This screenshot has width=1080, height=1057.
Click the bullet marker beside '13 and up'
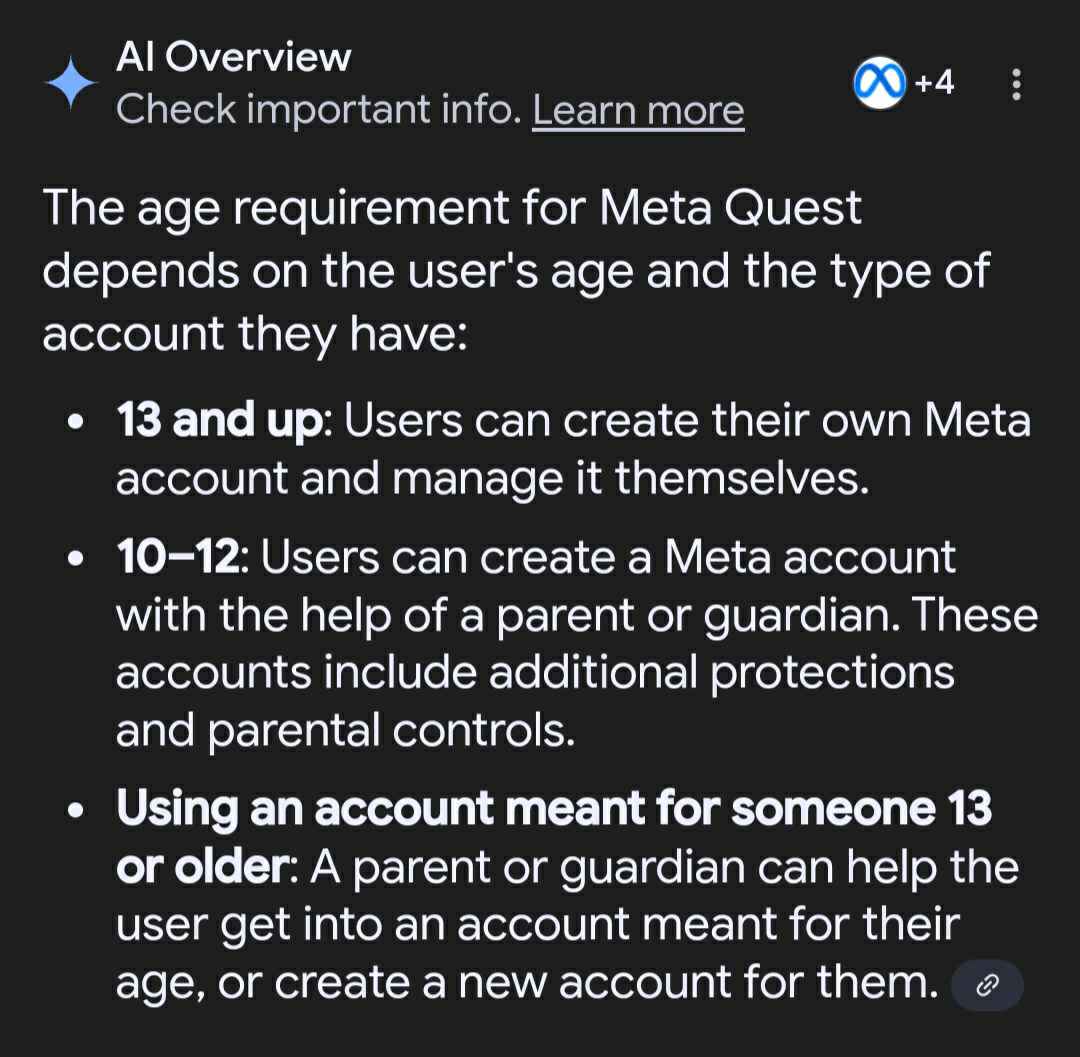(76, 421)
